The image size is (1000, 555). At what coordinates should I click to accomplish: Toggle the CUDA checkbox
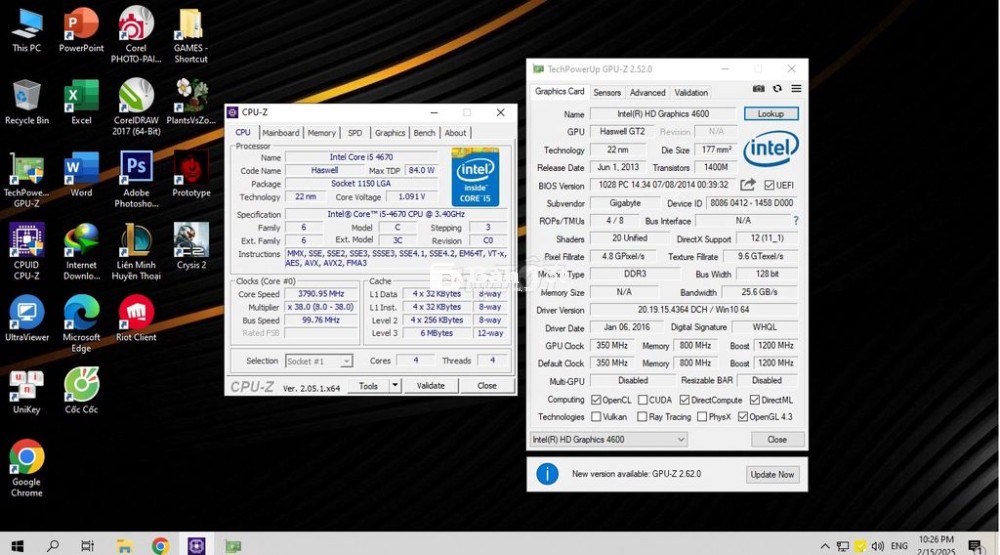[x=643, y=400]
